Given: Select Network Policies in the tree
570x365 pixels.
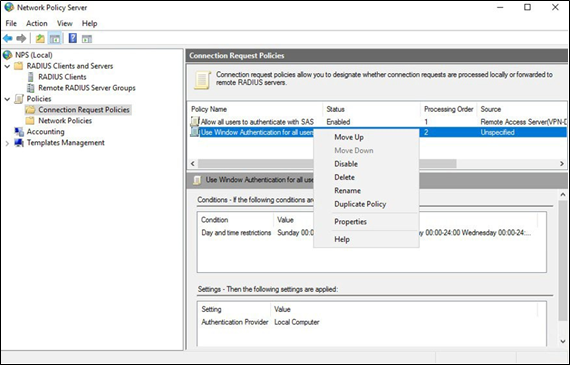Looking at the screenshot, I should point(65,121).
